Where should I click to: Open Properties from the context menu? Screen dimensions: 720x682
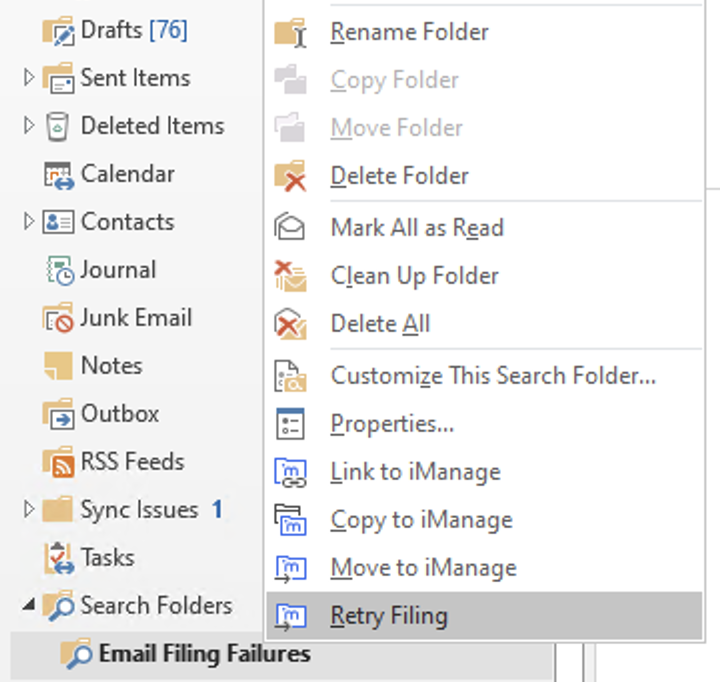[392, 424]
